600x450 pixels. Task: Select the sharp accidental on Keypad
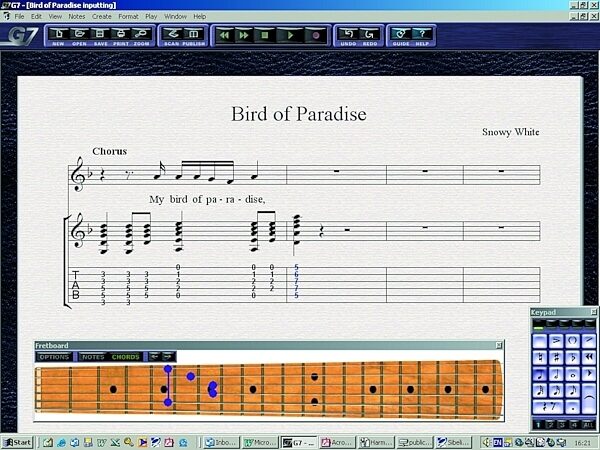coord(556,357)
